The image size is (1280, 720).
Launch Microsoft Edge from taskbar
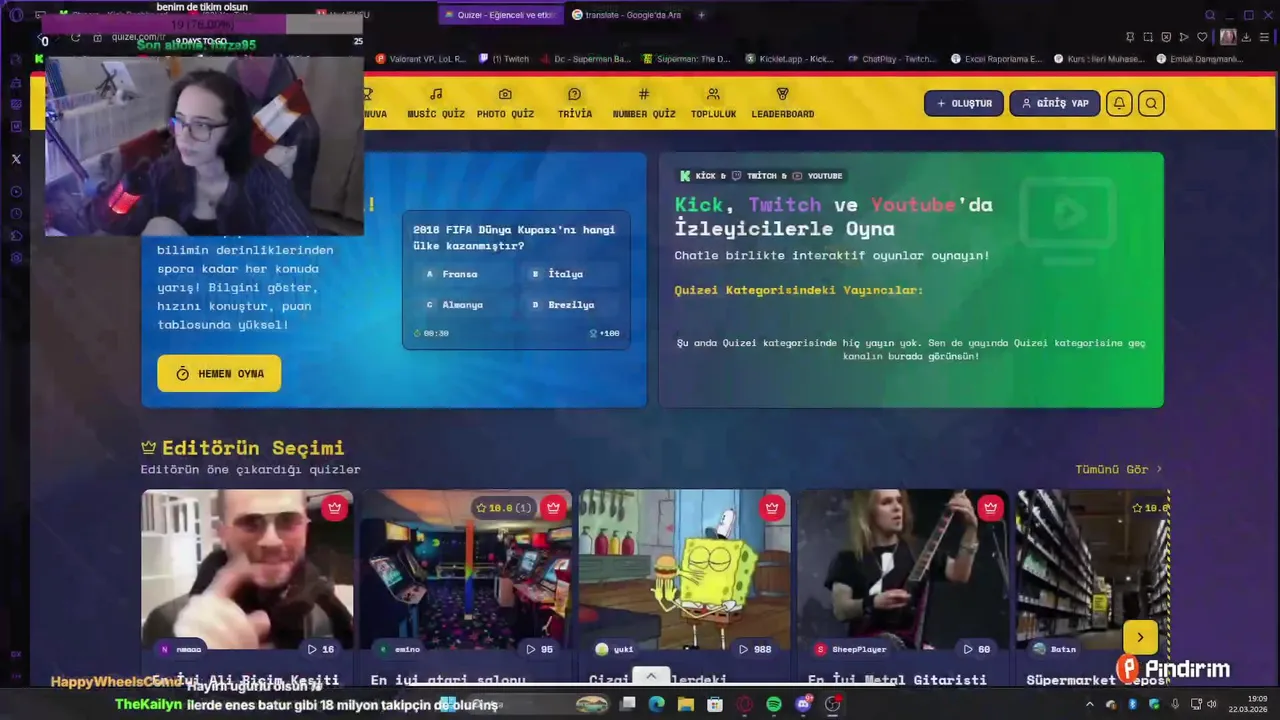[656, 704]
